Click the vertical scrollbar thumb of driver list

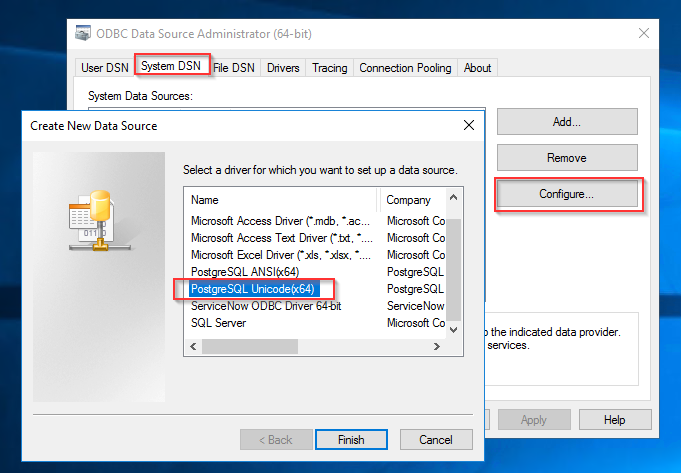[x=453, y=270]
